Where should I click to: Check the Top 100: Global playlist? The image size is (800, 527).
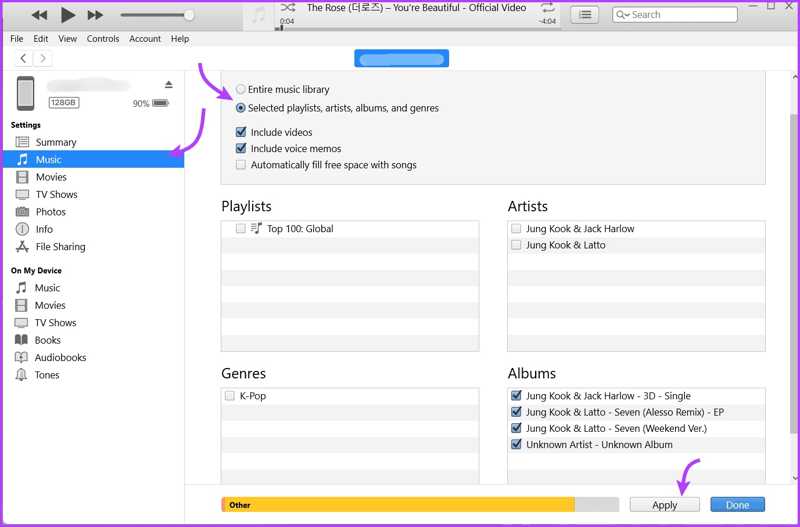[x=241, y=229]
